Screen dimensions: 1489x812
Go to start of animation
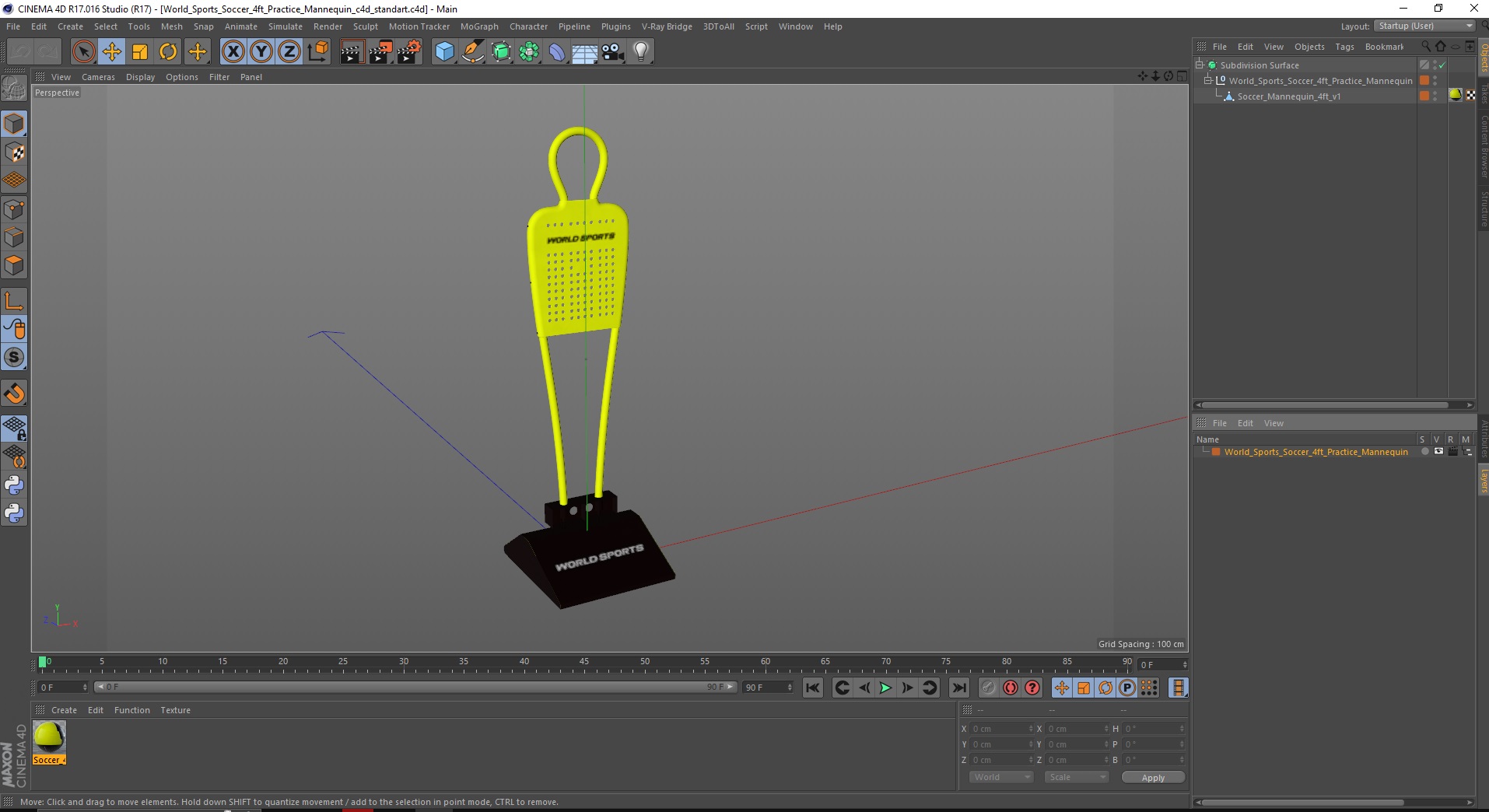(x=813, y=688)
